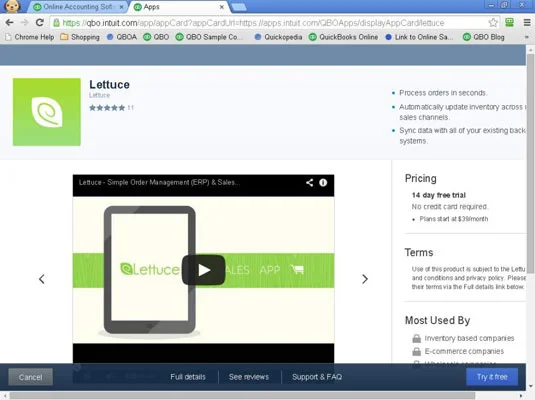Close the Online Accounting tab
The width and height of the screenshot is (535, 400).
point(121,7)
